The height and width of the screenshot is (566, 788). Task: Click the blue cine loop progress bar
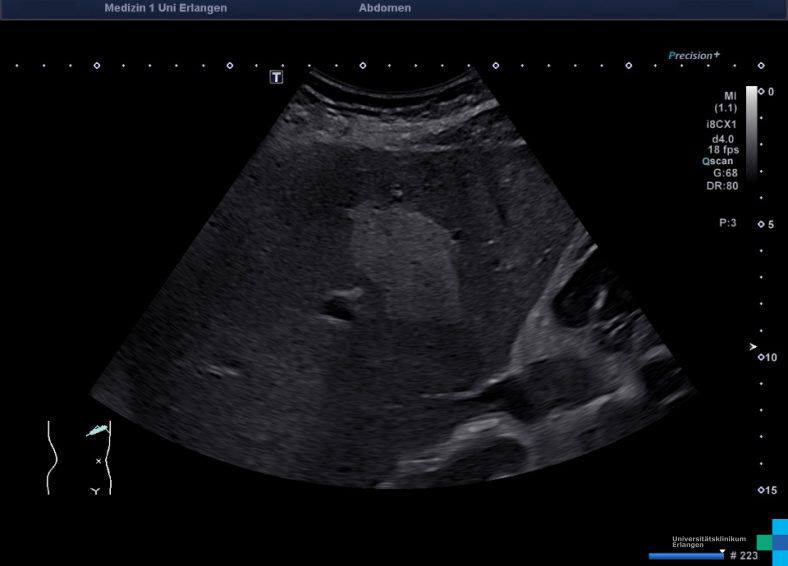coord(686,555)
